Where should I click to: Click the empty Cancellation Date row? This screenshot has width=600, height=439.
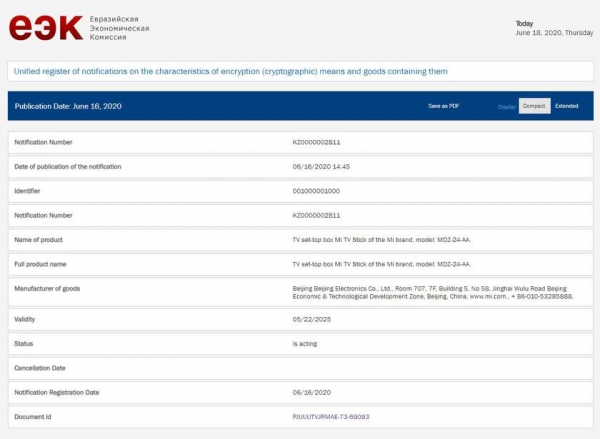pyautogui.click(x=301, y=368)
